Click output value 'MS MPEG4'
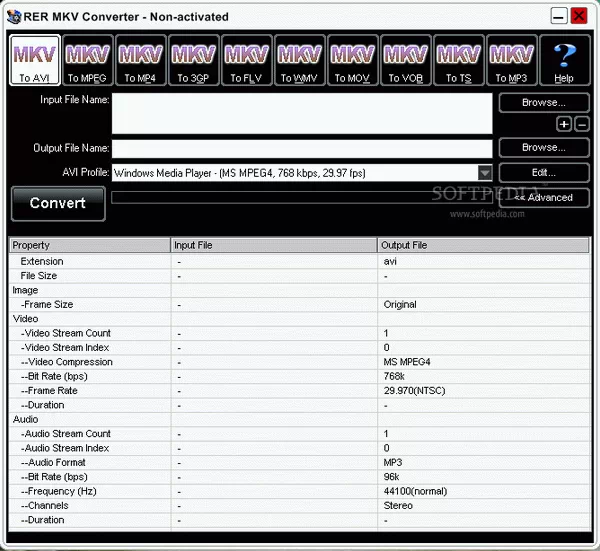The image size is (600, 551). point(407,362)
